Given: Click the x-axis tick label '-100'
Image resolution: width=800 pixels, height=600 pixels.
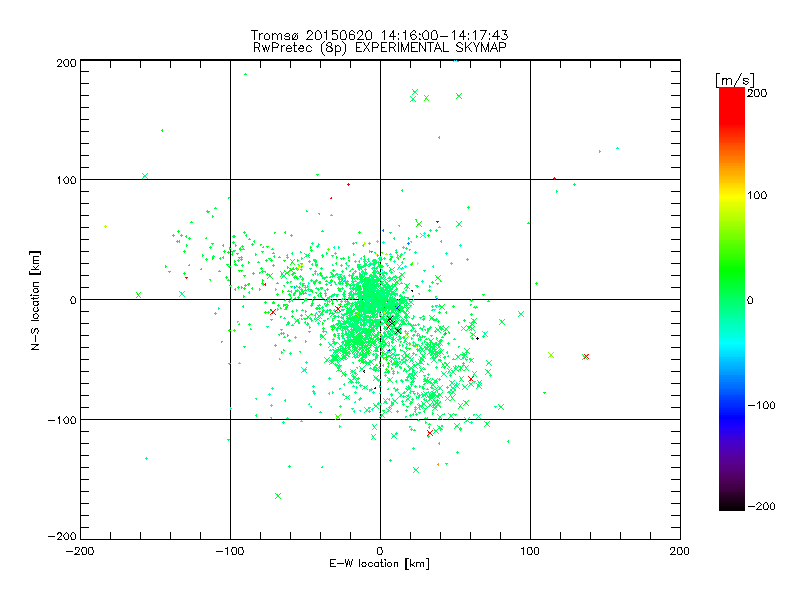Looking at the screenshot, I should click(x=230, y=551).
